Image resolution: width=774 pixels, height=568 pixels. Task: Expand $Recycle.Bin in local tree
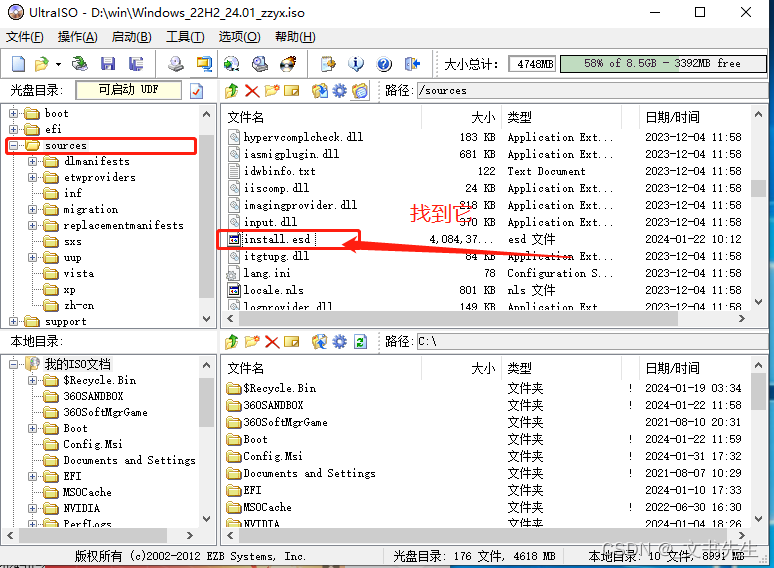click(33, 380)
